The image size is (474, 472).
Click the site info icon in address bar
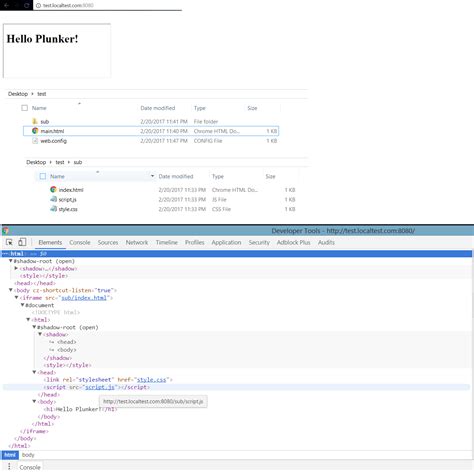[38, 5]
